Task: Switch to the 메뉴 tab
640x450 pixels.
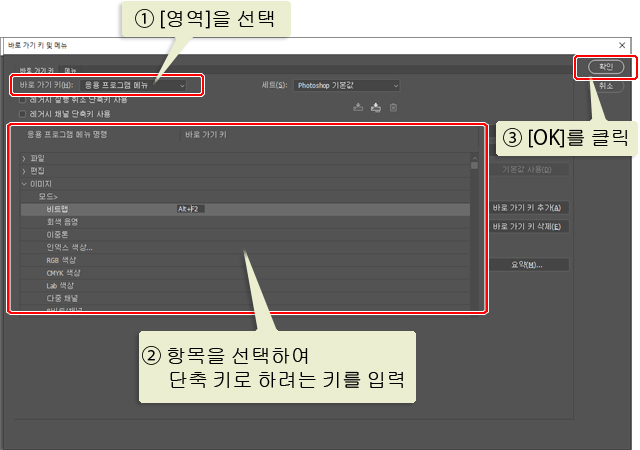Action: pyautogui.click(x=71, y=71)
